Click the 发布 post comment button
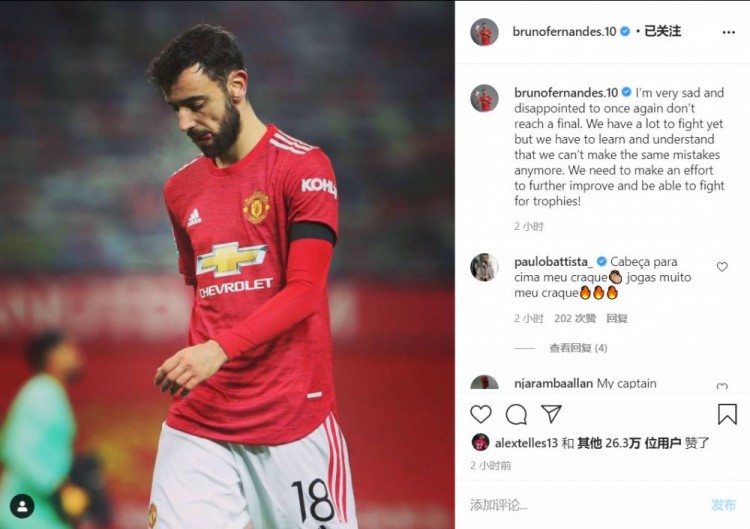 pos(723,505)
